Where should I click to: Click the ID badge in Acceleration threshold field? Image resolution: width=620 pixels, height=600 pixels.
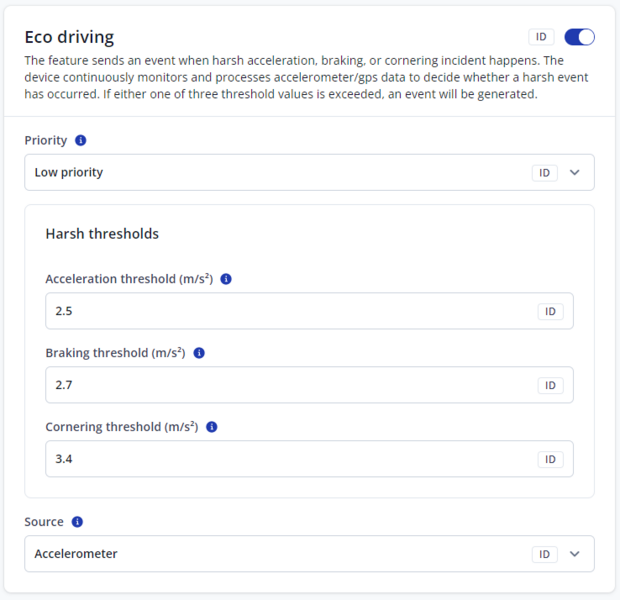(551, 312)
